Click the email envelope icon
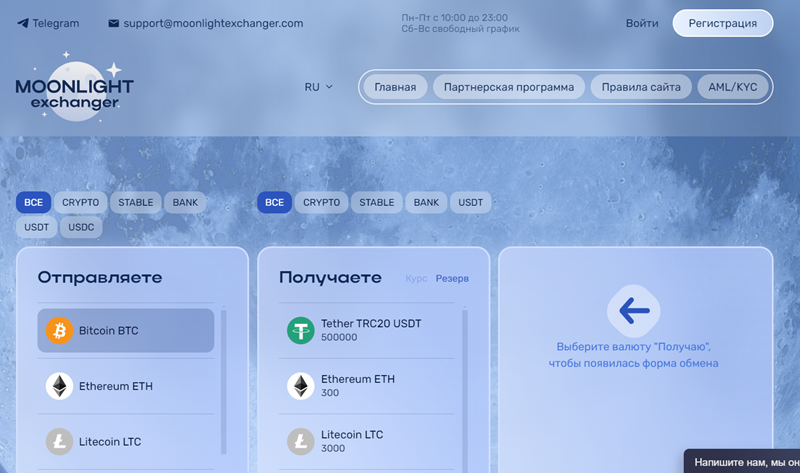The width and height of the screenshot is (800, 473). pos(113,23)
